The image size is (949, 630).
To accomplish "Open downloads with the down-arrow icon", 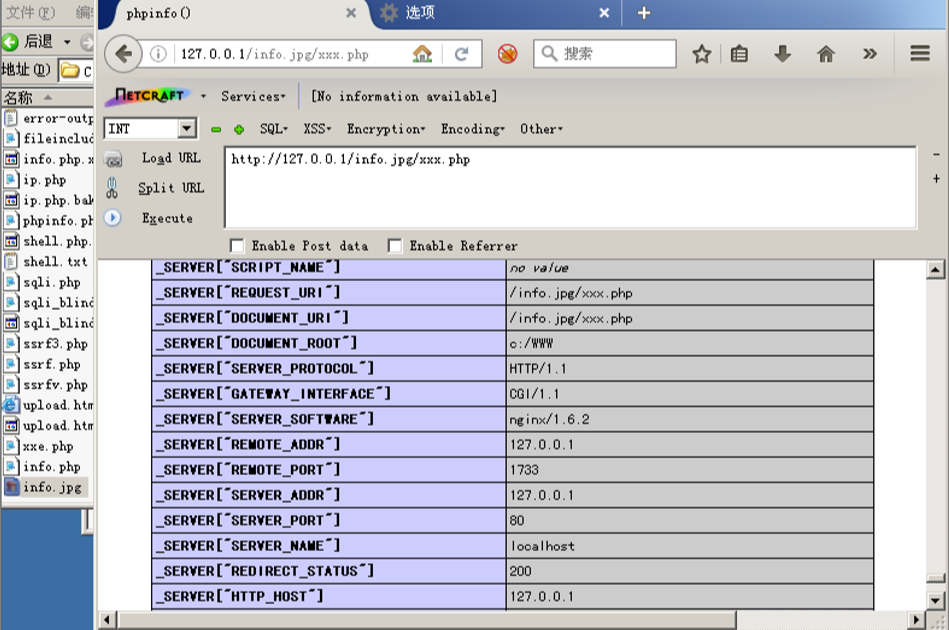I will 783,54.
